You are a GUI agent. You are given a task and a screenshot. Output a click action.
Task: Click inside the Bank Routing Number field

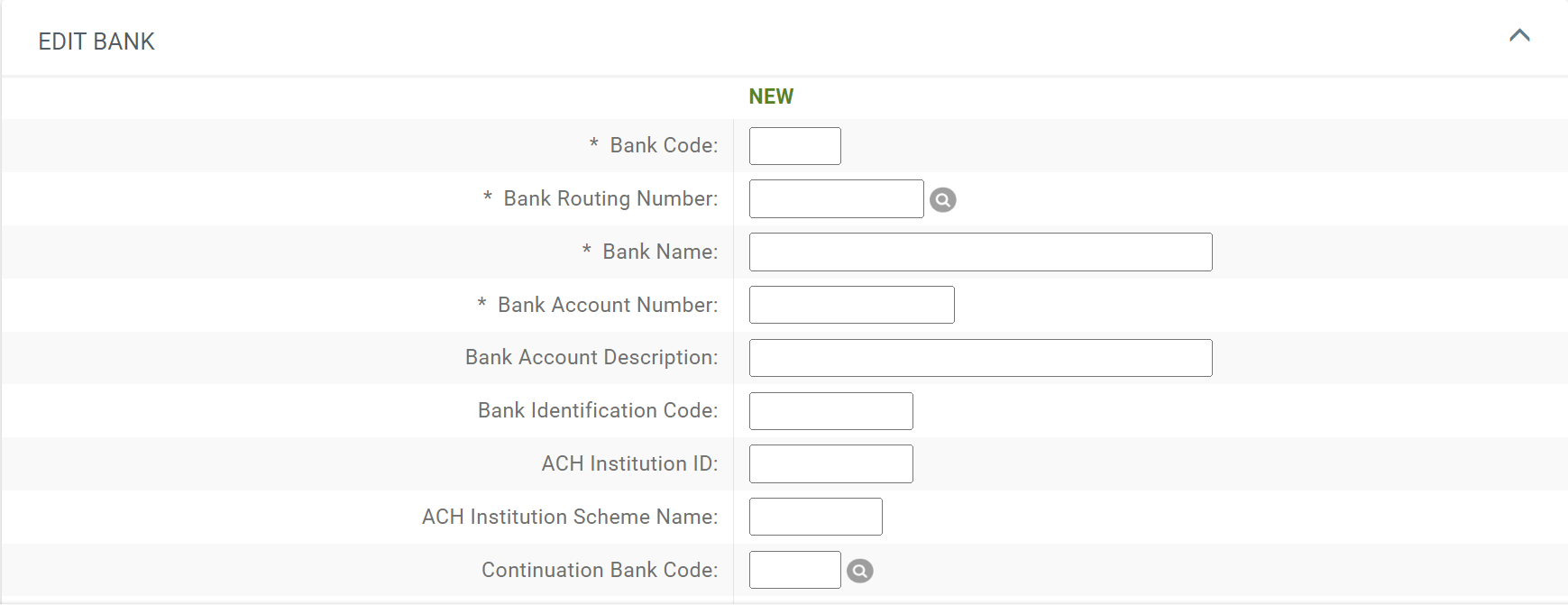pyautogui.click(x=834, y=198)
